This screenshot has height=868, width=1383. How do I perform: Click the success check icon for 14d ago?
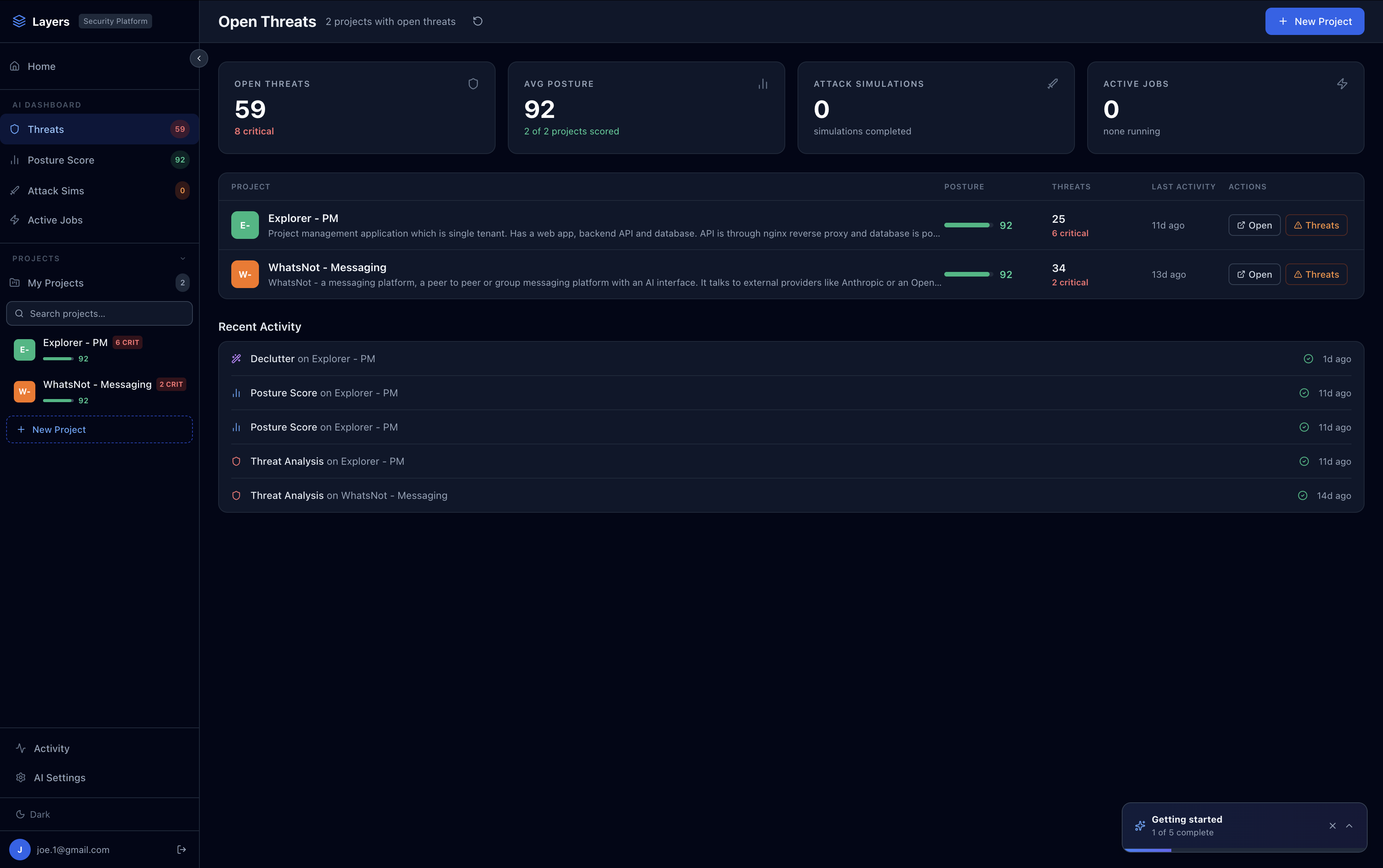coord(1303,495)
